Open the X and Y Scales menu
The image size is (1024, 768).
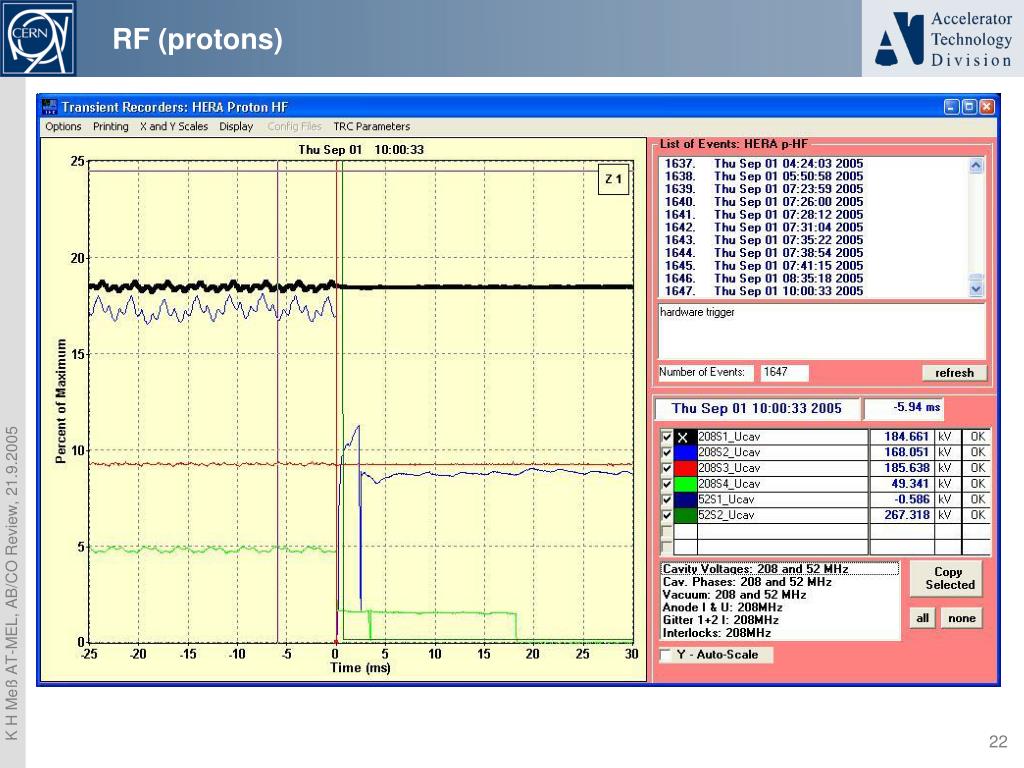[174, 127]
